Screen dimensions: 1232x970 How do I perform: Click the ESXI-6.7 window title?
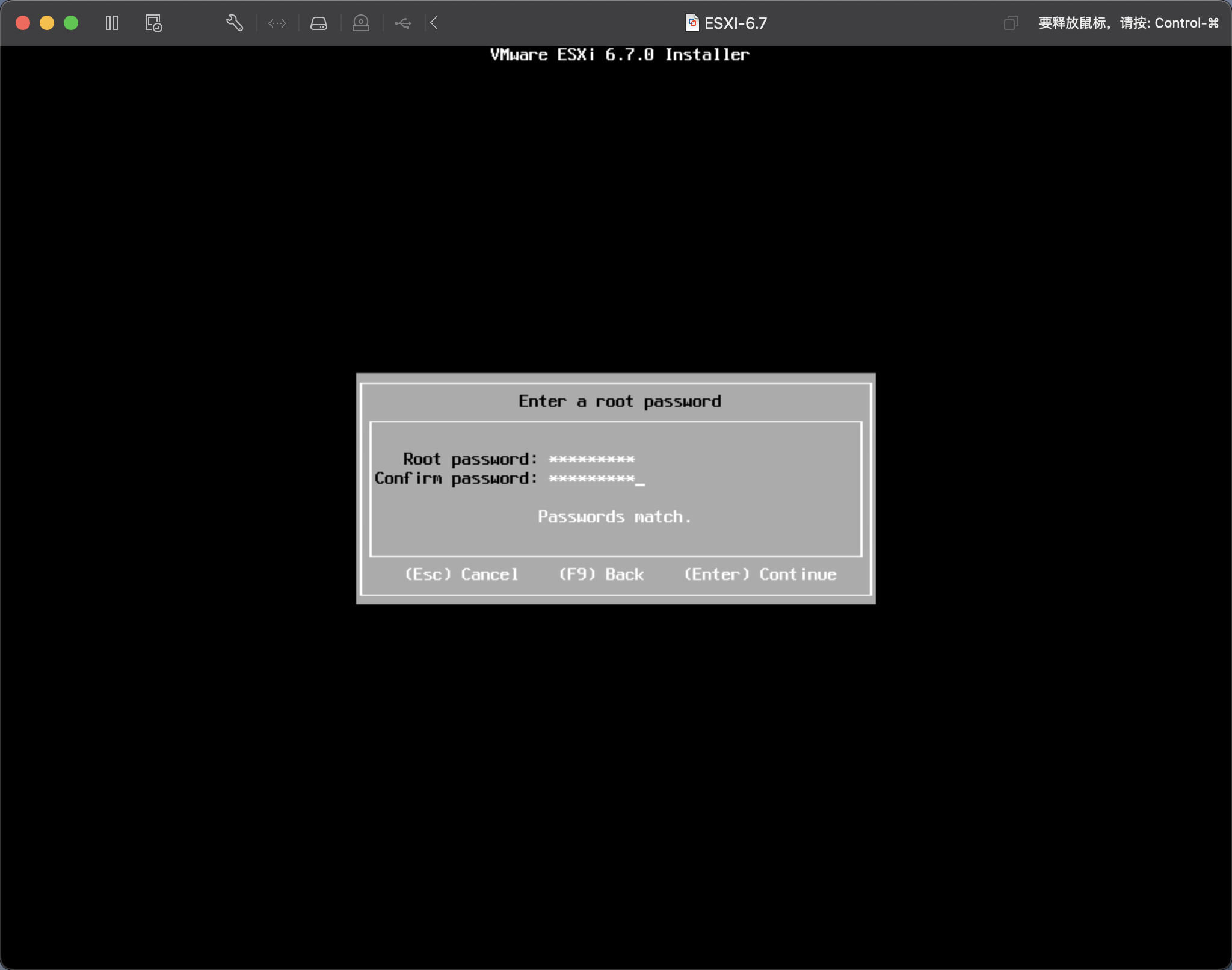[735, 23]
